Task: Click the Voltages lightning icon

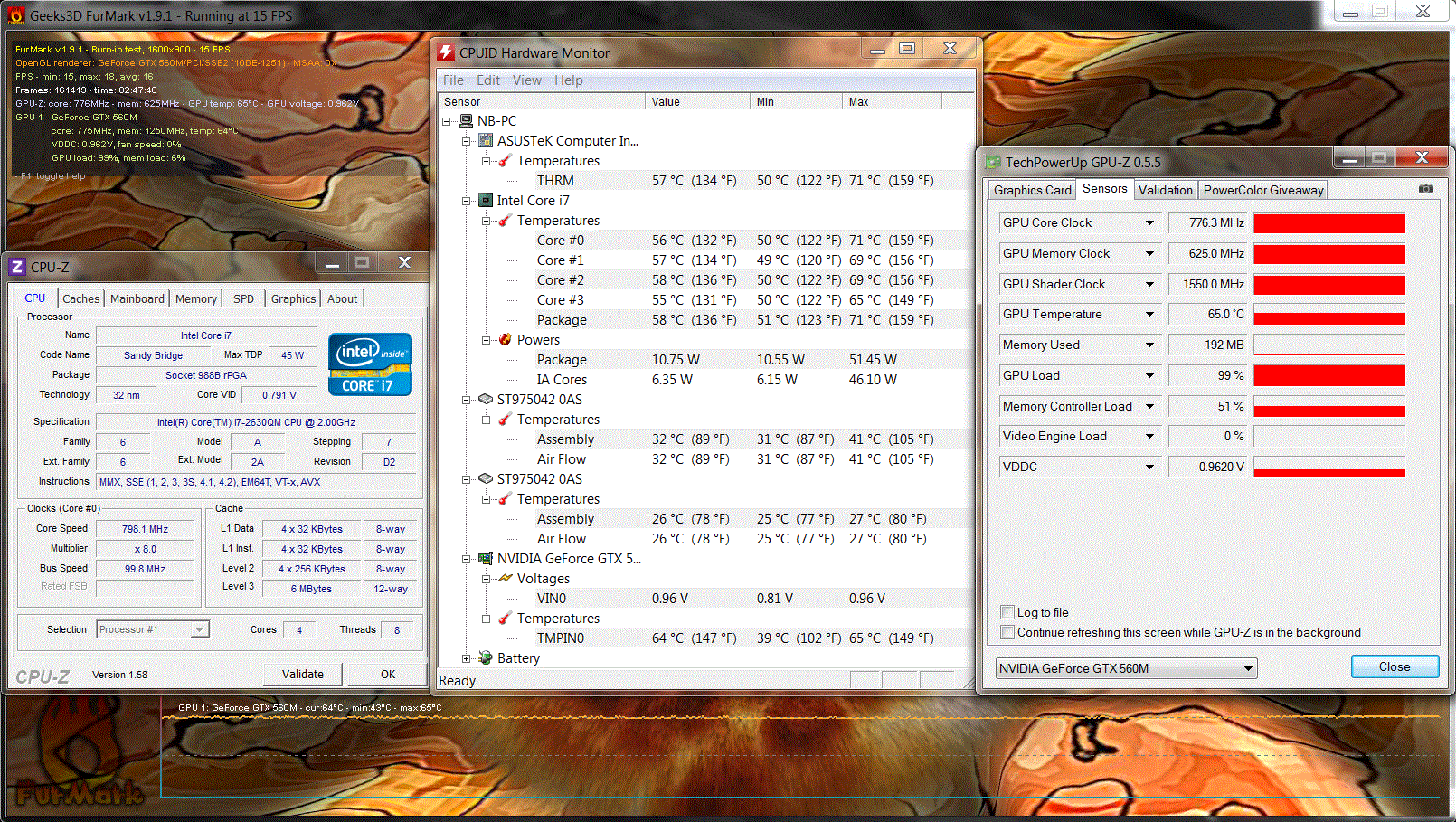Action: point(506,579)
